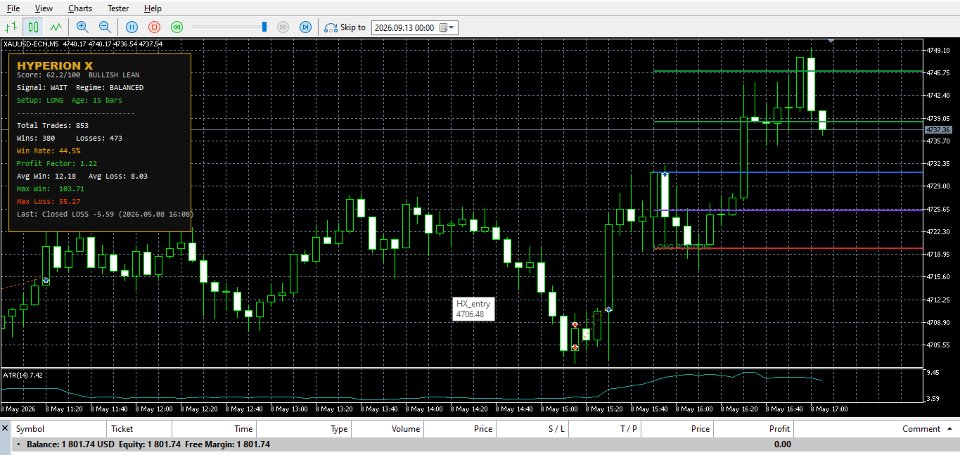Click the chart shift triangle marker
The image size is (960, 455).
coord(831,41)
